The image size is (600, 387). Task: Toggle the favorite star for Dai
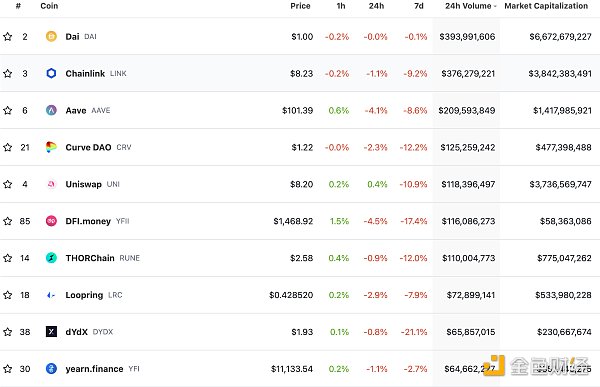[8, 36]
